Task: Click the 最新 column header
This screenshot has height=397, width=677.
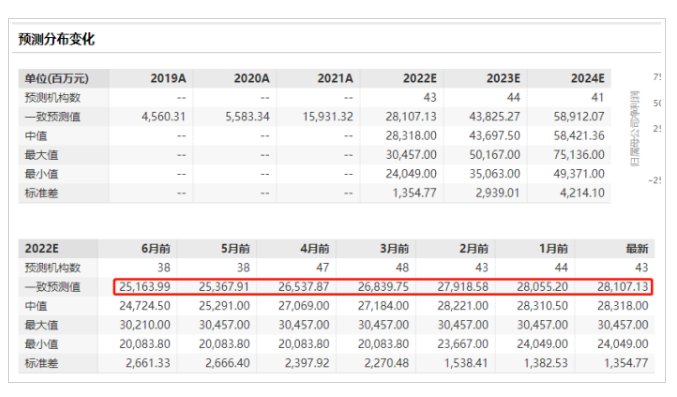Action: tap(637, 249)
